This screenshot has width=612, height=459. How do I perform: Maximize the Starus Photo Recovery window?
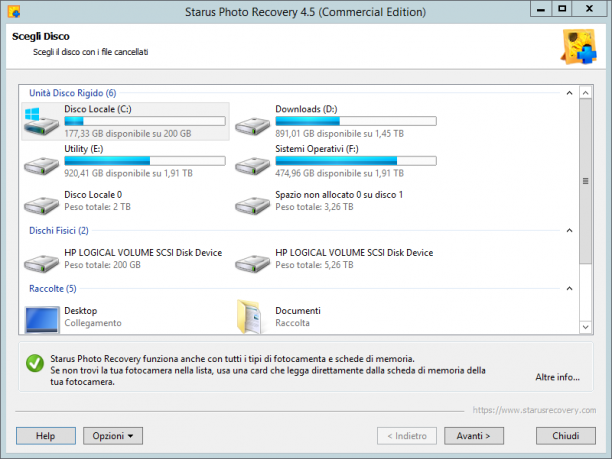(562, 9)
